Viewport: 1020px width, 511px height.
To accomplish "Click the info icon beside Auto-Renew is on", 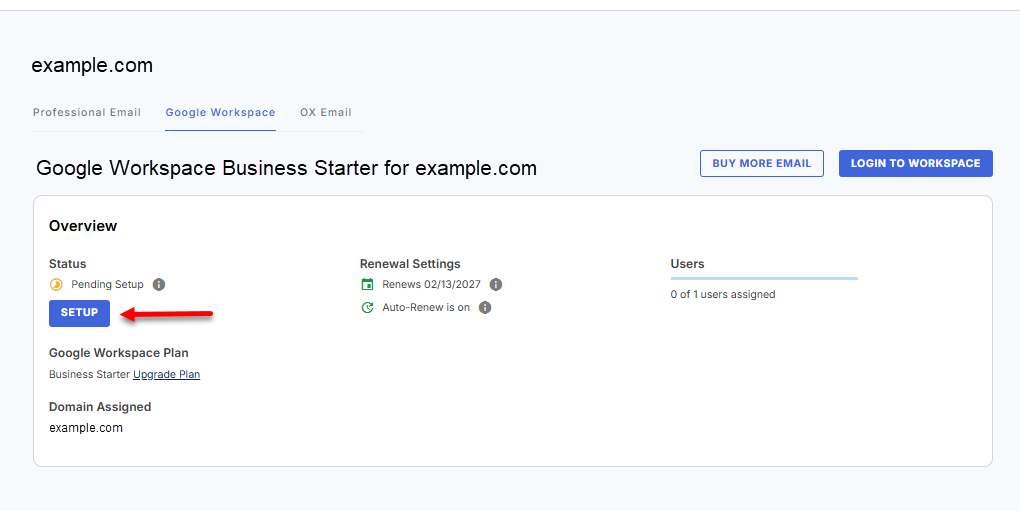I will coord(485,308).
